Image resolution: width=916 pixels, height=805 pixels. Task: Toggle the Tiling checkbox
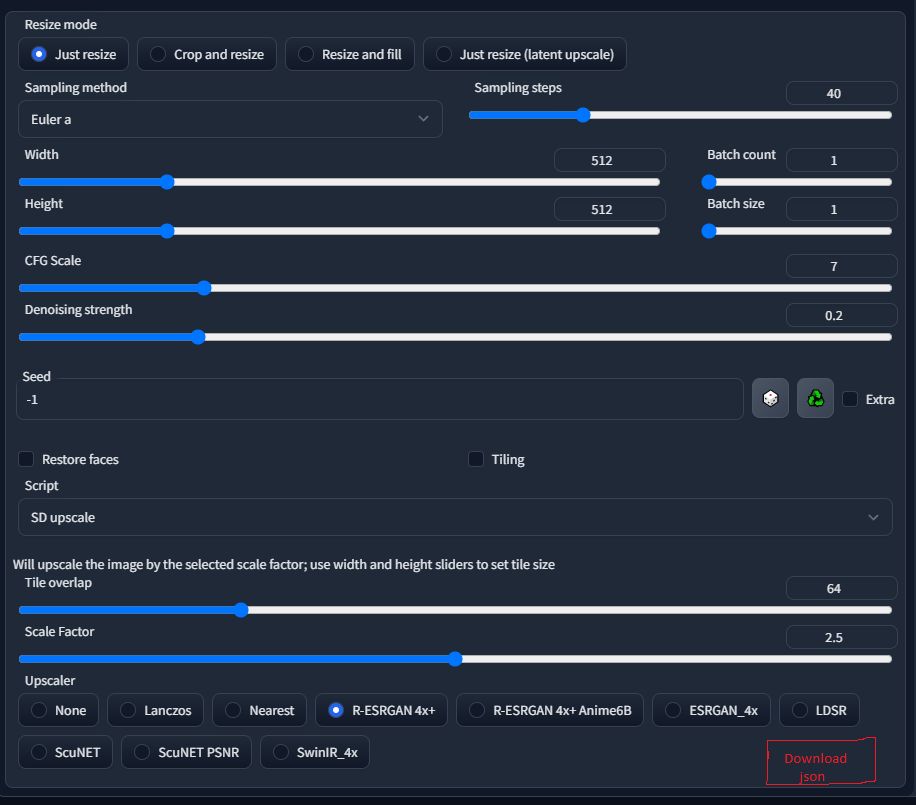point(476,459)
